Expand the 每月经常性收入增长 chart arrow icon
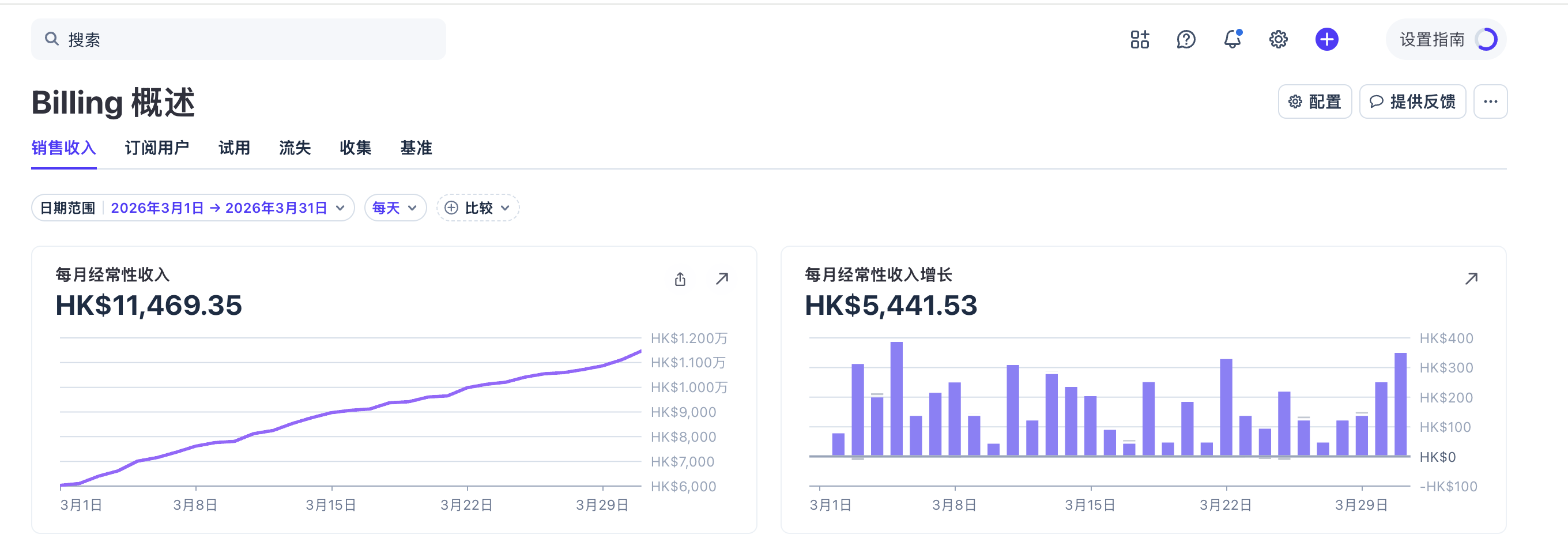Screen dimensions: 1568x557 [1471, 279]
